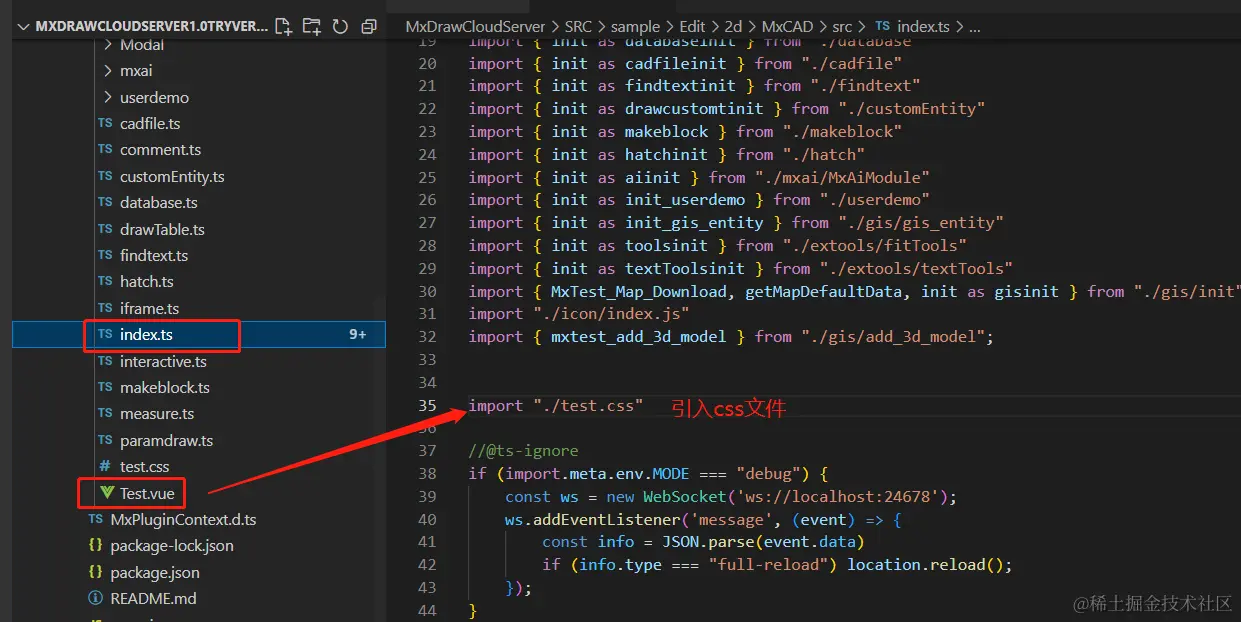The width and height of the screenshot is (1241, 622).
Task: Open test.css file in explorer
Action: coord(145,467)
